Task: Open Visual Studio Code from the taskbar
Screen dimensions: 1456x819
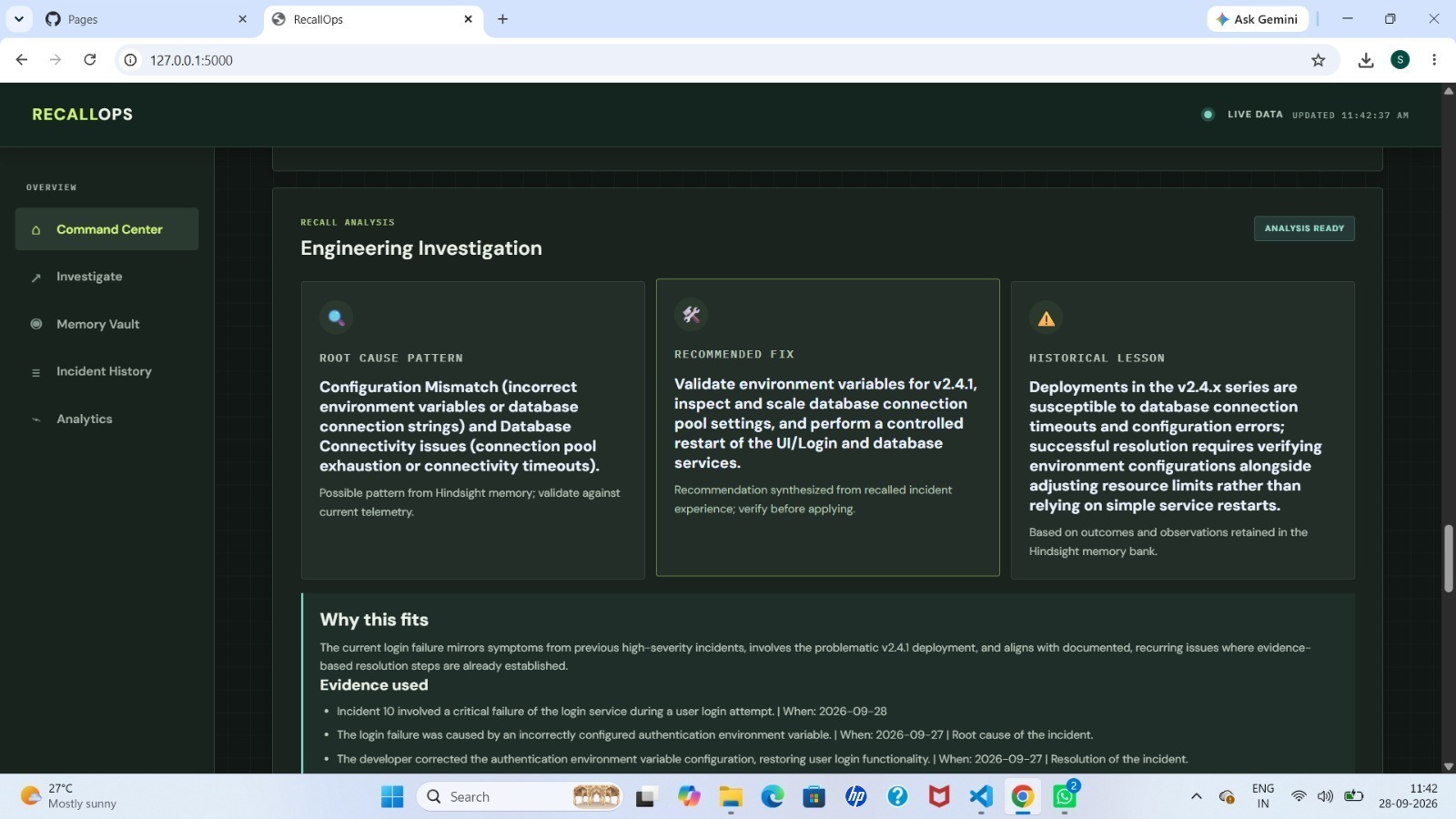Action: pos(981,797)
